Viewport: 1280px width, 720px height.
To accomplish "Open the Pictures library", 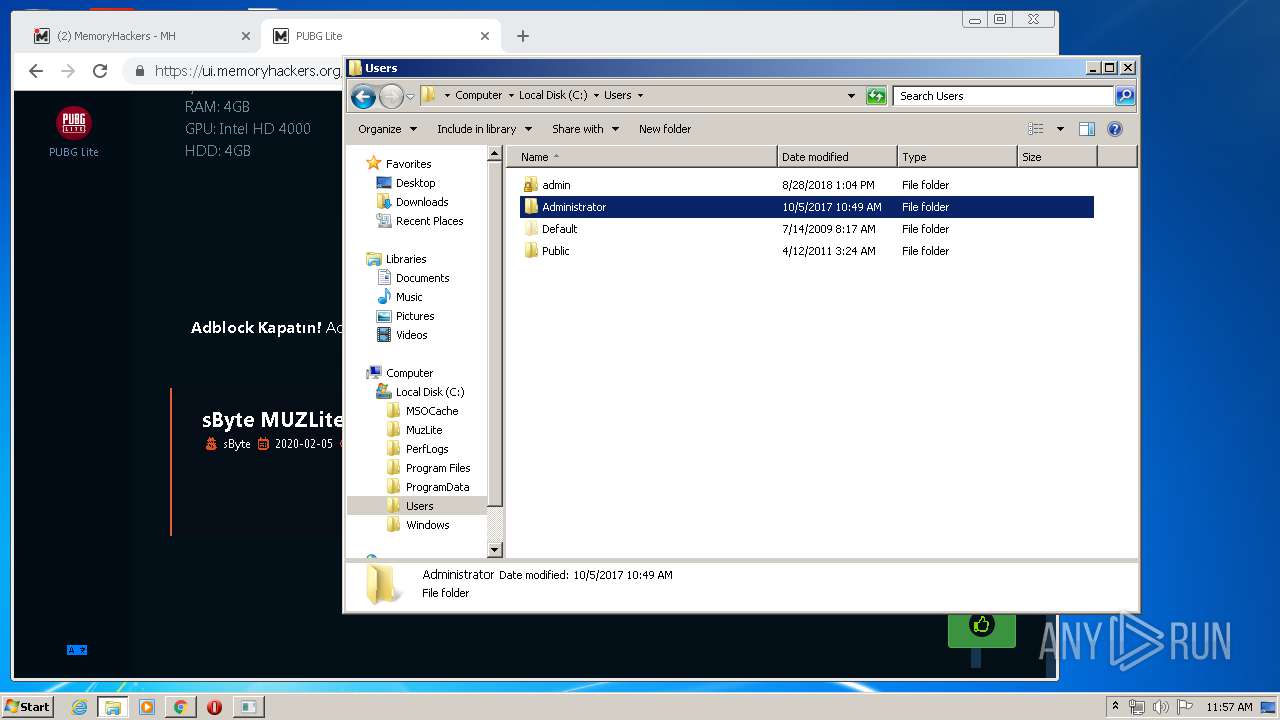I will [x=415, y=316].
